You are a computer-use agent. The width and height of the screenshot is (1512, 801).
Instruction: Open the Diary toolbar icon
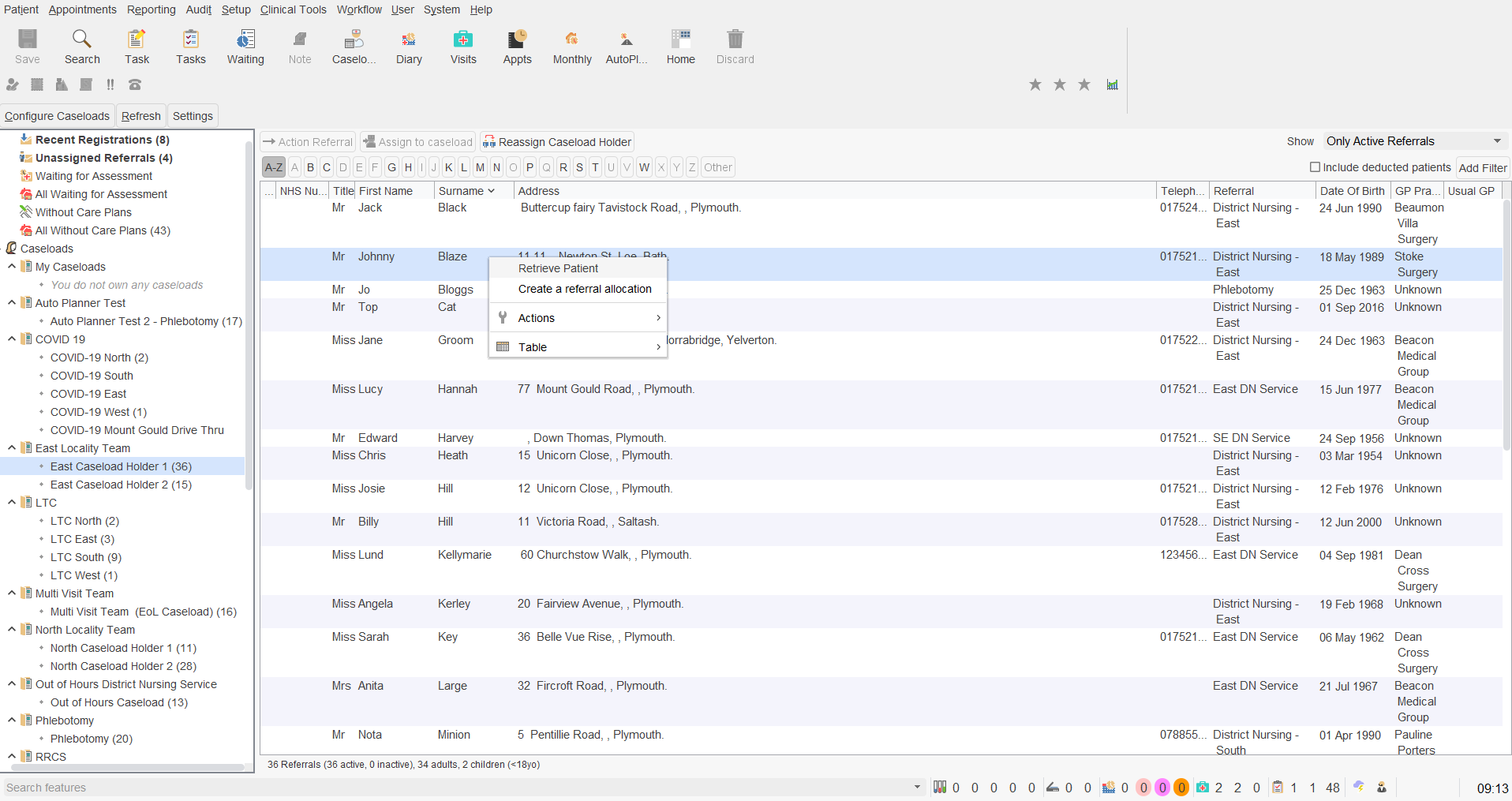coord(409,47)
